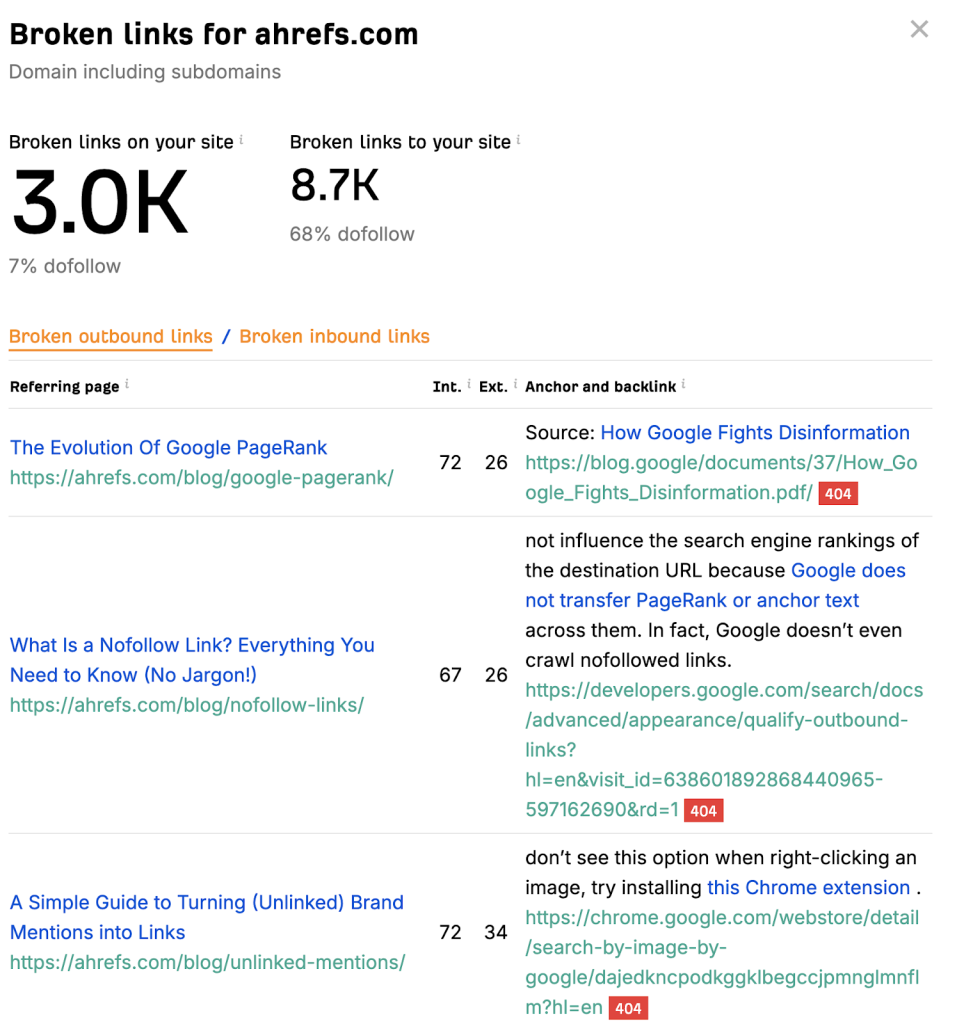
Task: Open the ahrefs.com/blog/google-pagerank/ URL
Action: pos(201,478)
